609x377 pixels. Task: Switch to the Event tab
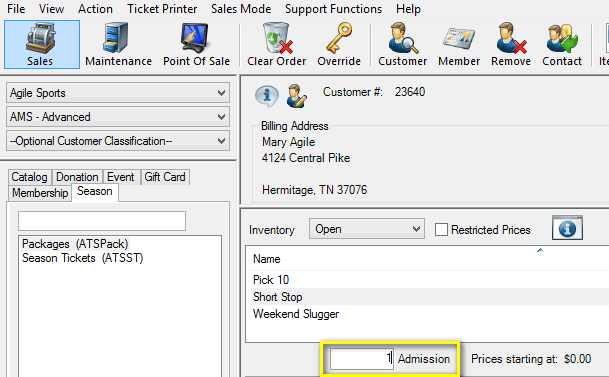click(121, 177)
